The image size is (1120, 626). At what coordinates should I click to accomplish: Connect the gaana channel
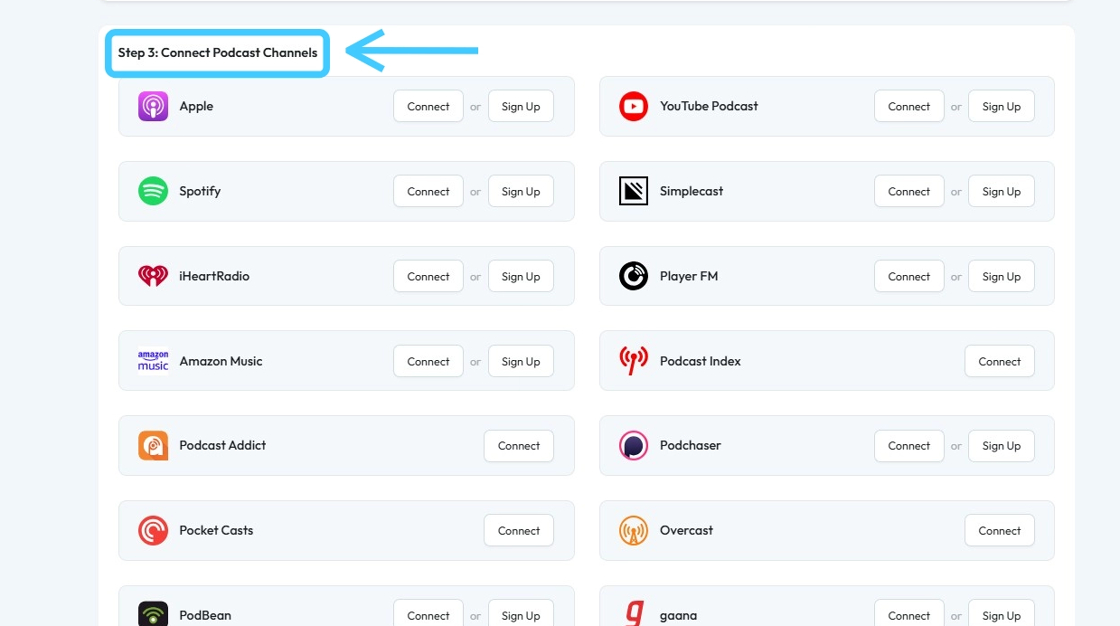point(909,614)
